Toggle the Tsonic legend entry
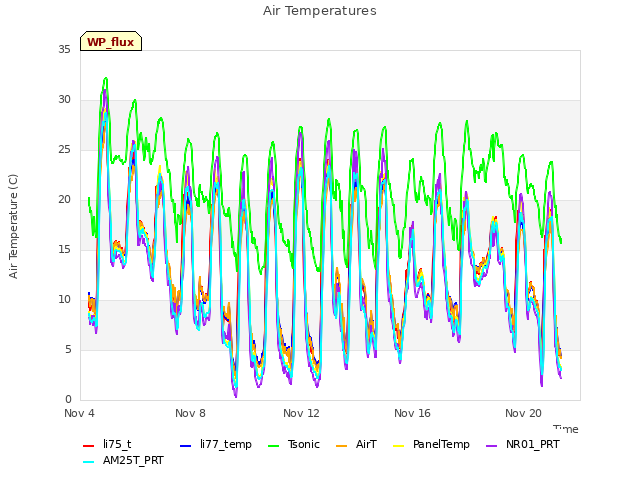The width and height of the screenshot is (640, 480). [x=293, y=444]
